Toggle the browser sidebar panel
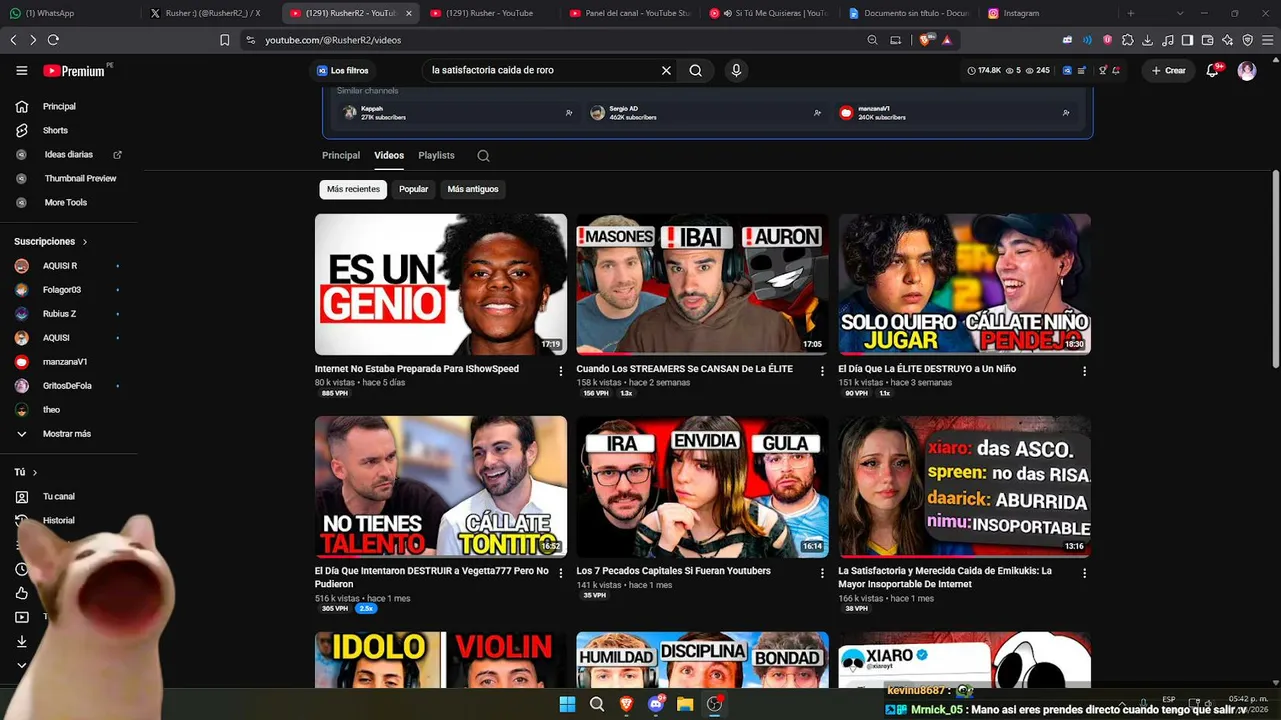Screen dimensions: 1281x720 1187,40
